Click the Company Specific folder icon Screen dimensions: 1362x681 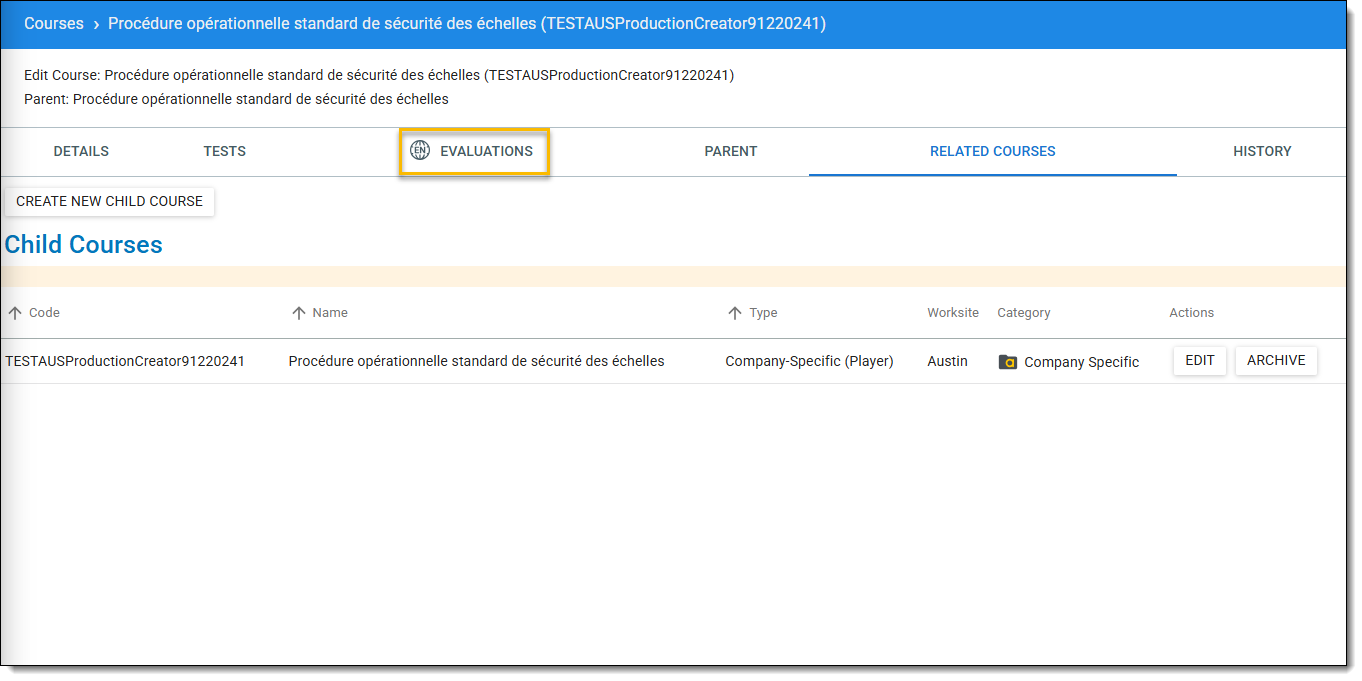pos(1008,362)
